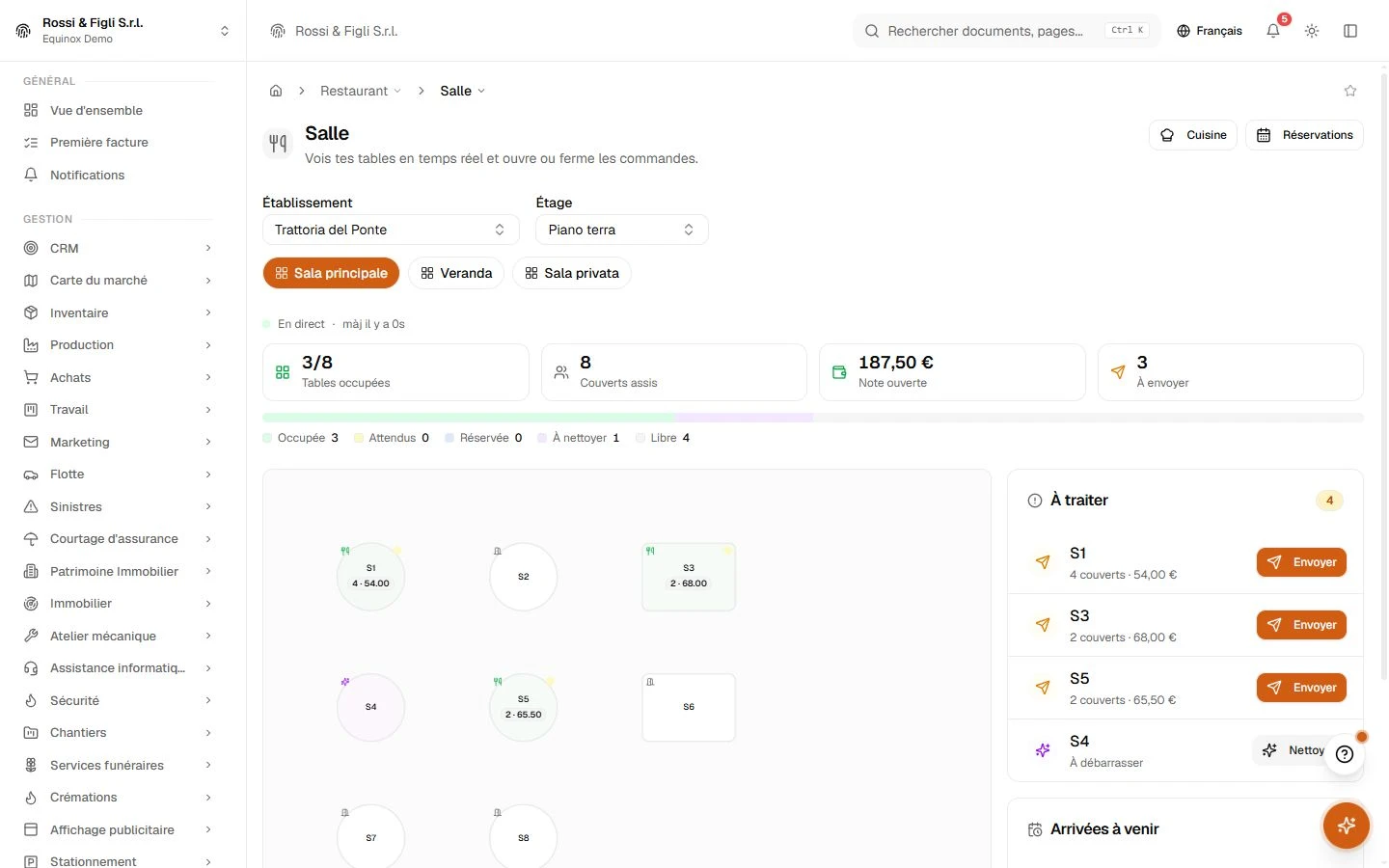The image size is (1389, 868).
Task: Expand the CRM sidebar section
Action: [x=118, y=248]
